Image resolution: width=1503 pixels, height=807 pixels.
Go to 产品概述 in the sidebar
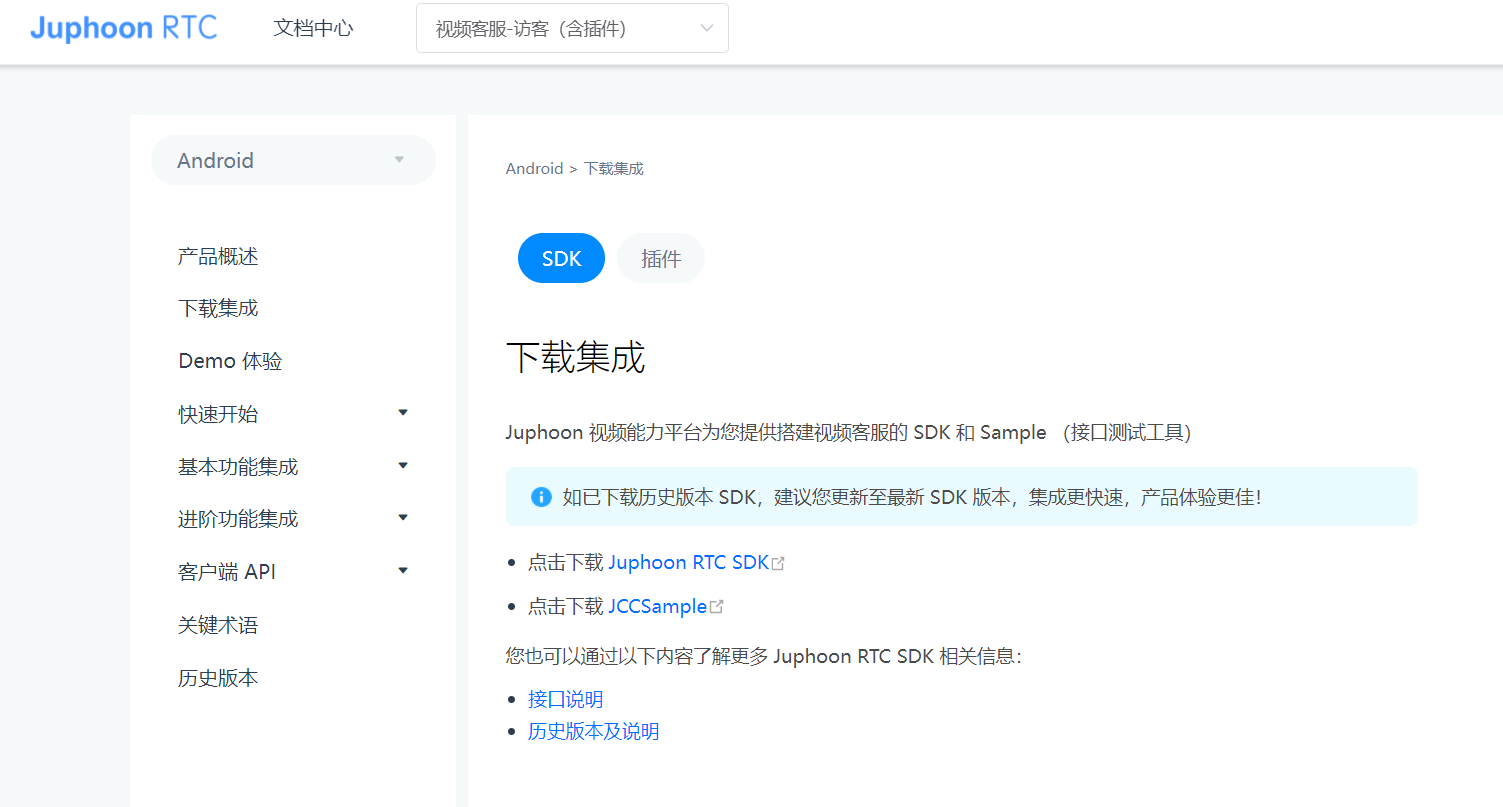[x=218, y=257]
